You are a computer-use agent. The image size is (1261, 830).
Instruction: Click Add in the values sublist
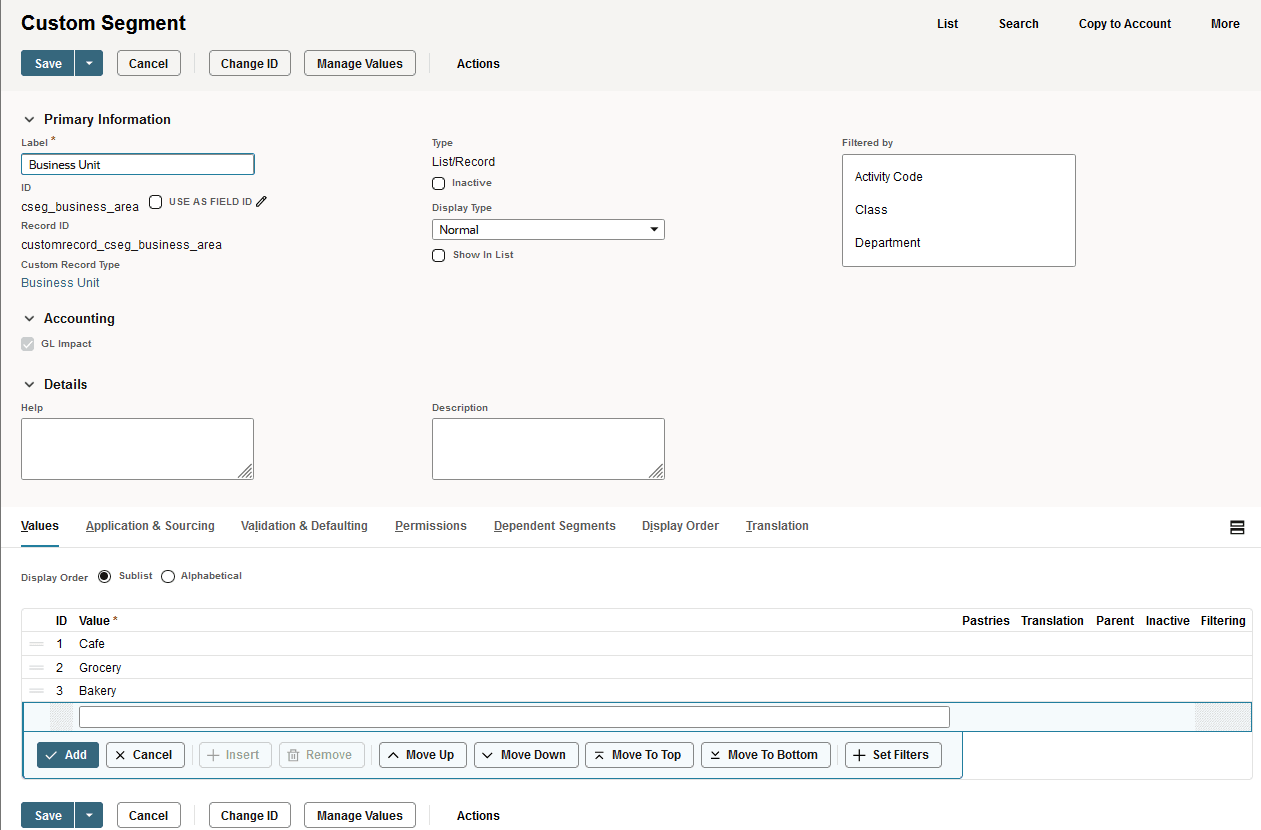coord(68,755)
